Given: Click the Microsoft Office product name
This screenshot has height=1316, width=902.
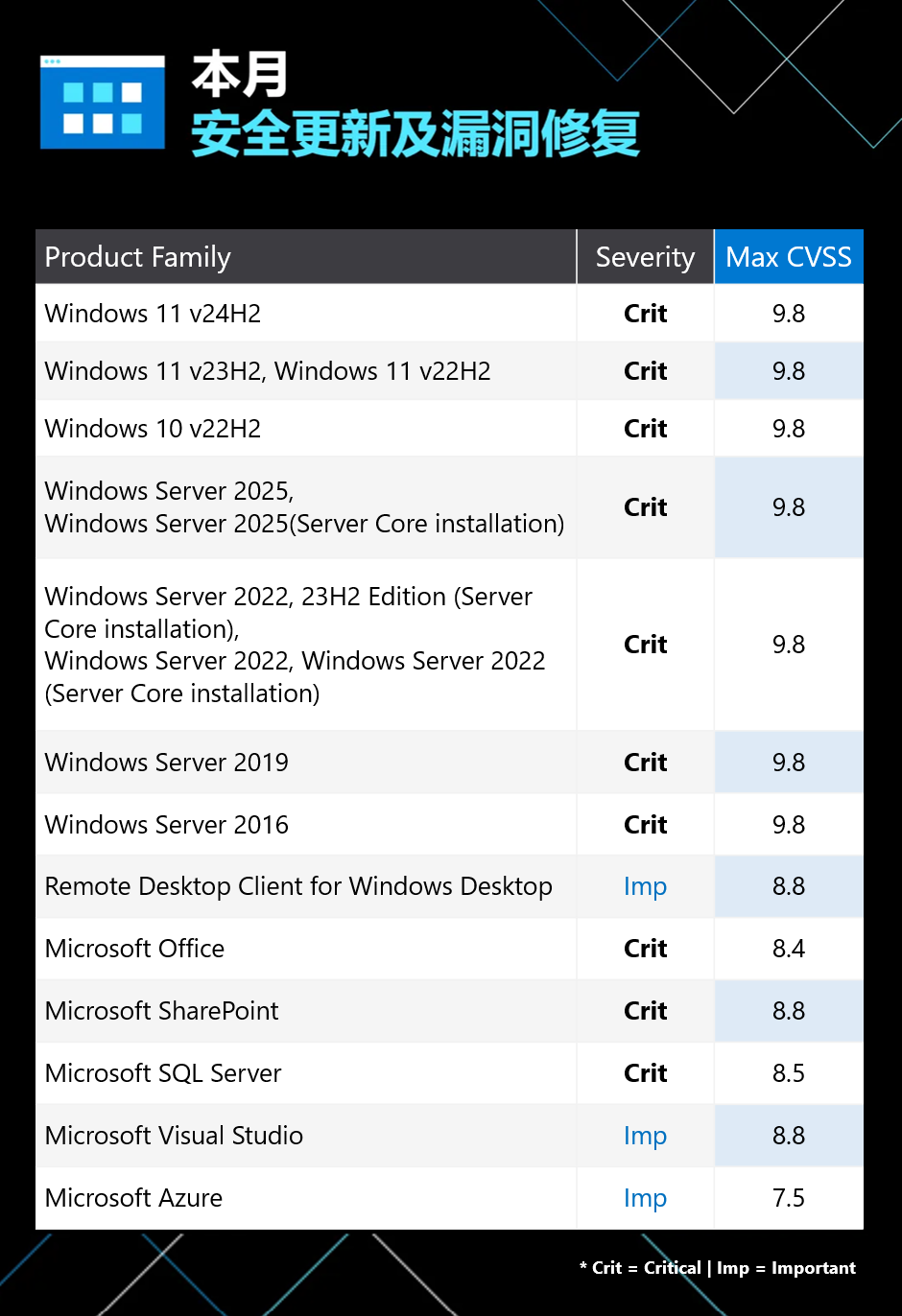Looking at the screenshot, I should pos(134,949).
